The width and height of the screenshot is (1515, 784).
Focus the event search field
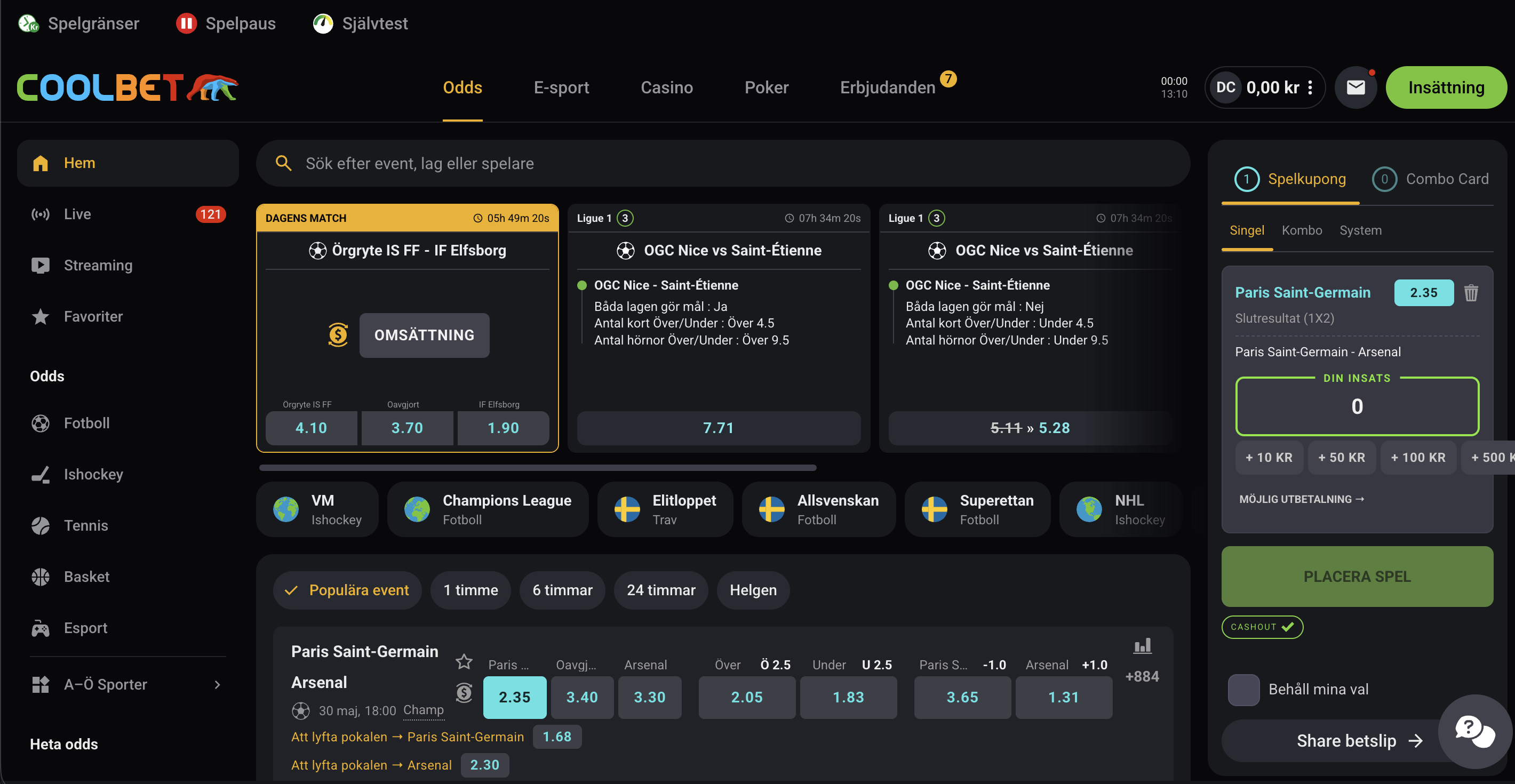(723, 163)
